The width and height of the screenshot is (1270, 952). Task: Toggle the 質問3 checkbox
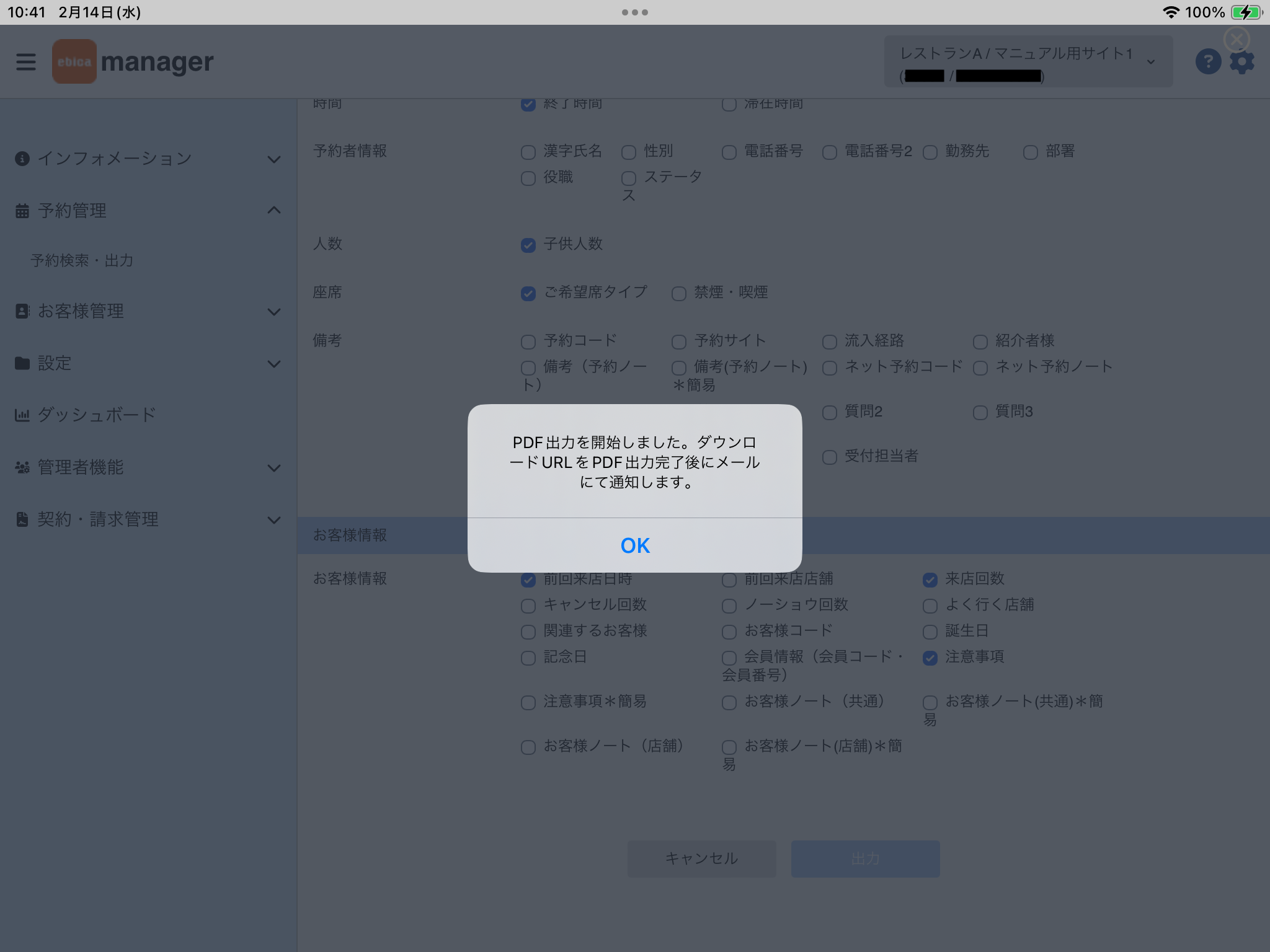[x=980, y=413]
